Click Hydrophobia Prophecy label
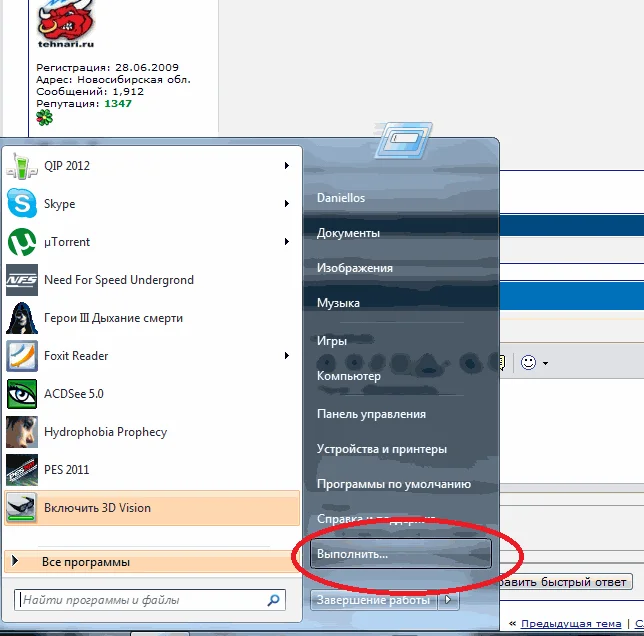644x636 pixels. 106,432
